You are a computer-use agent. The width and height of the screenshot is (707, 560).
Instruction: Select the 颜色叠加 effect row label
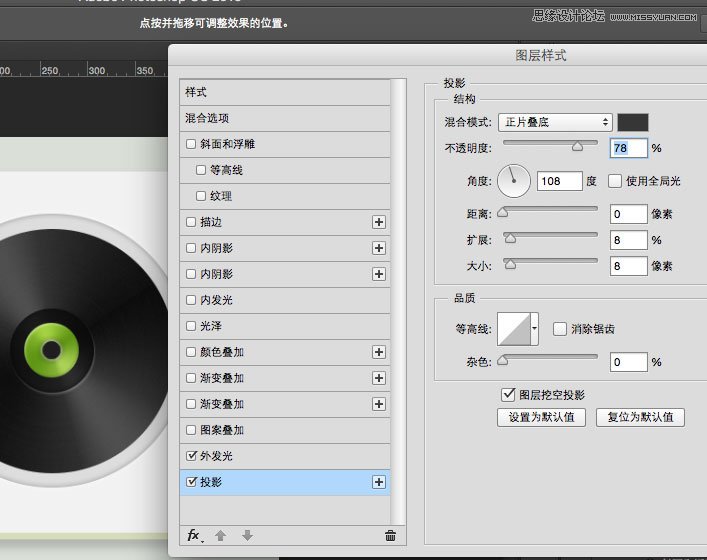tap(222, 352)
